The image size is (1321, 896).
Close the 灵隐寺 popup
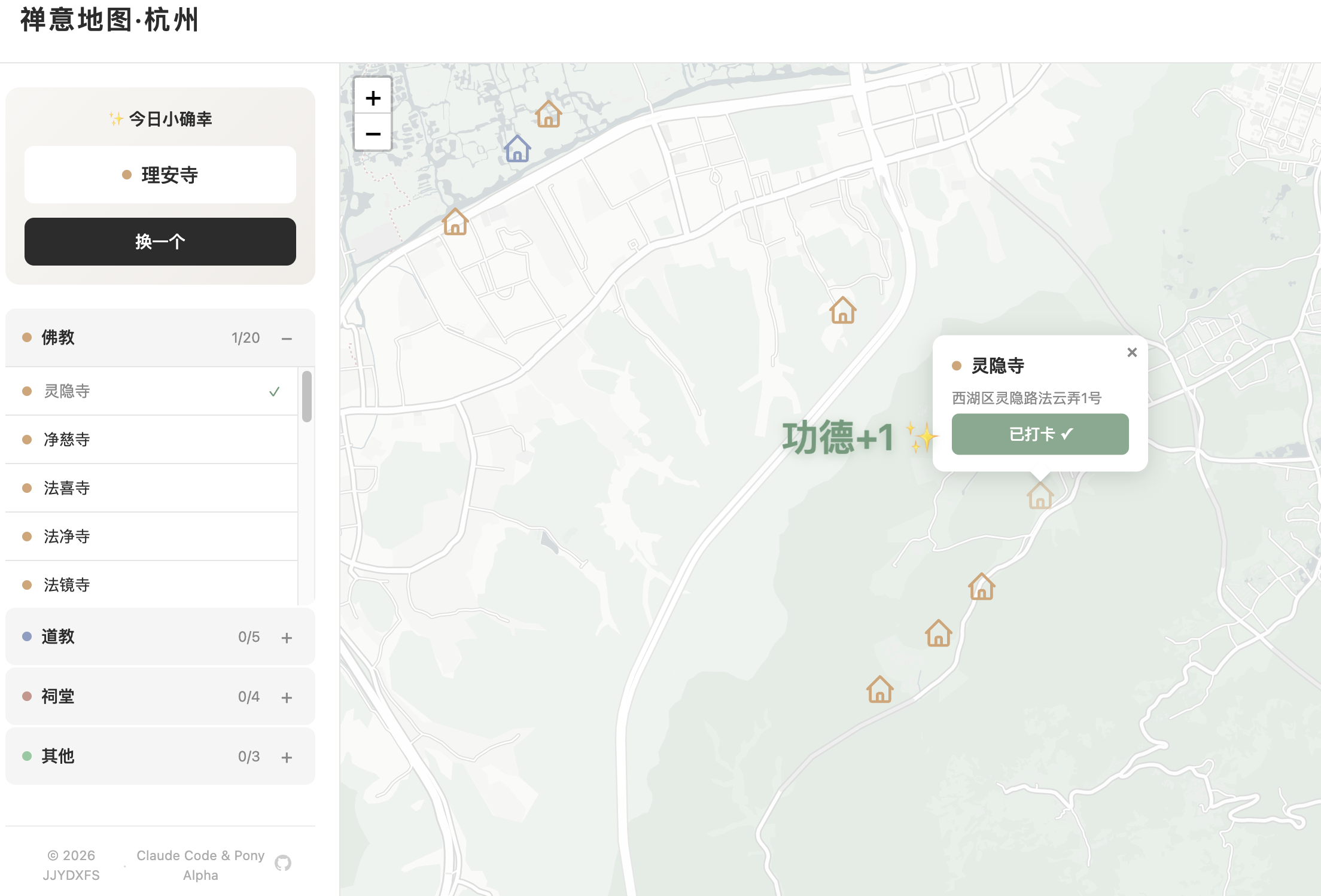1131,352
